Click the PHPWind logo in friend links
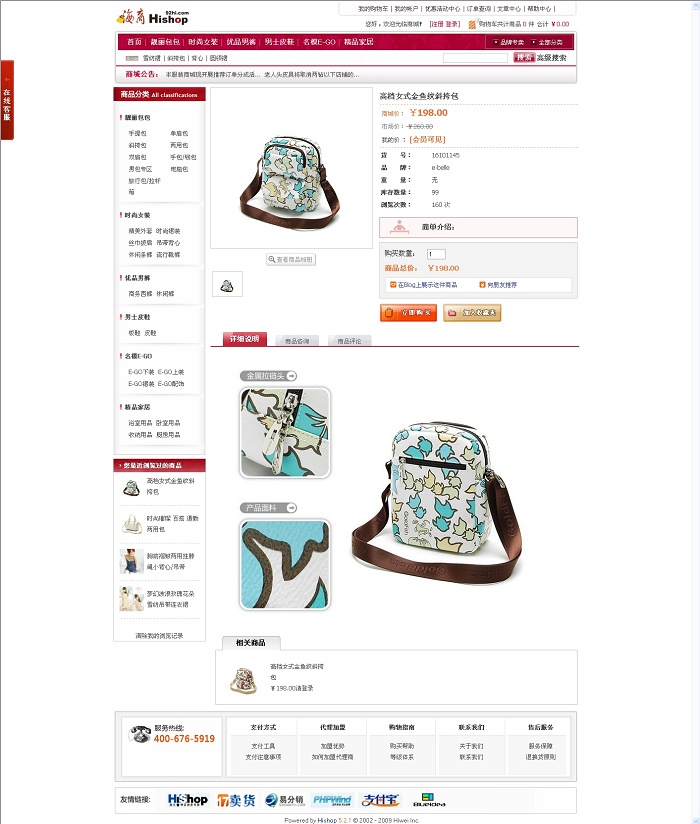This screenshot has height=824, width=700. [x=332, y=800]
